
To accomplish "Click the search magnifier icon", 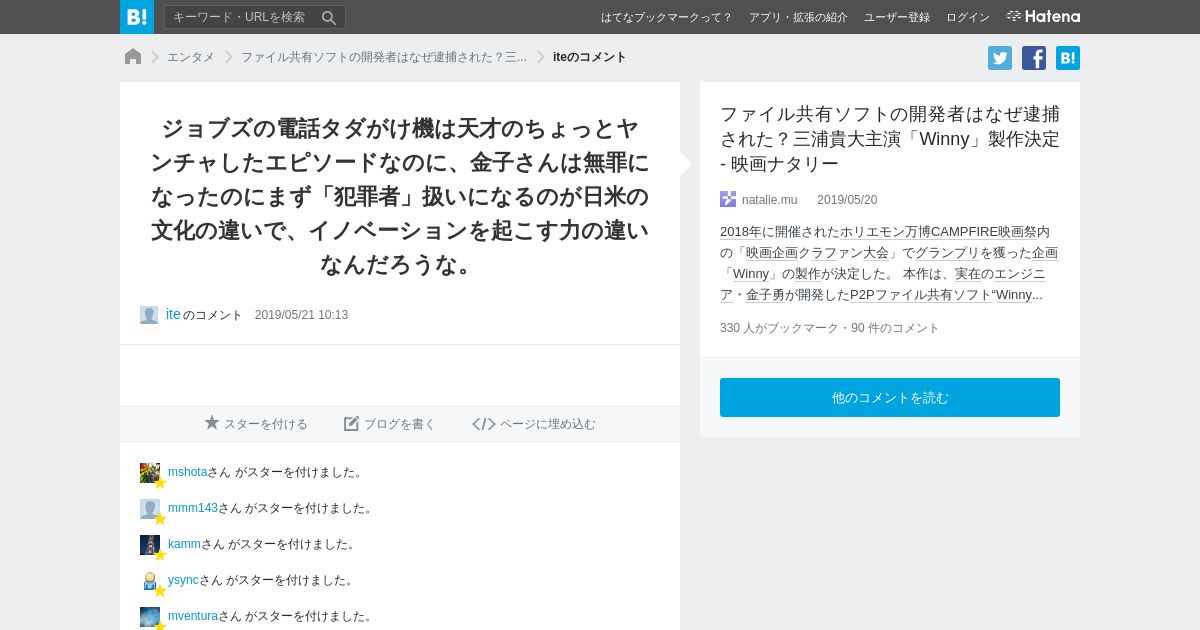I will point(329,17).
